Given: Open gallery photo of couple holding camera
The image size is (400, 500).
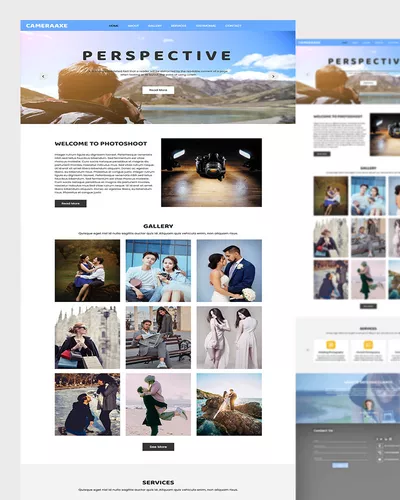Looking at the screenshot, I should [x=158, y=271].
